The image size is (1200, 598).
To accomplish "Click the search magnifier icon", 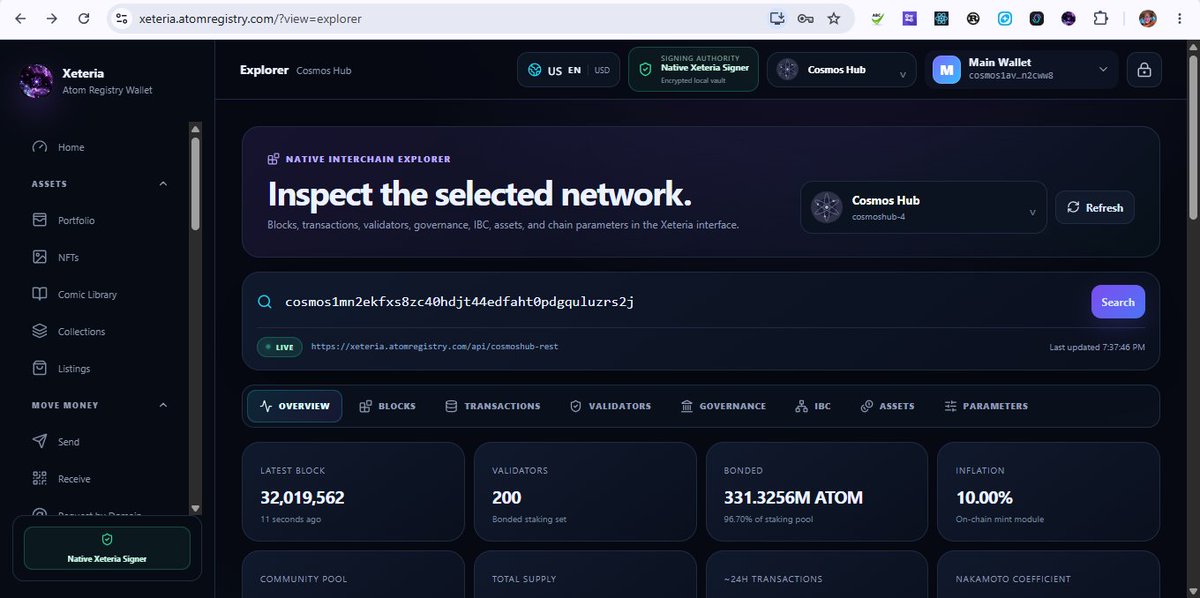I will [x=265, y=302].
